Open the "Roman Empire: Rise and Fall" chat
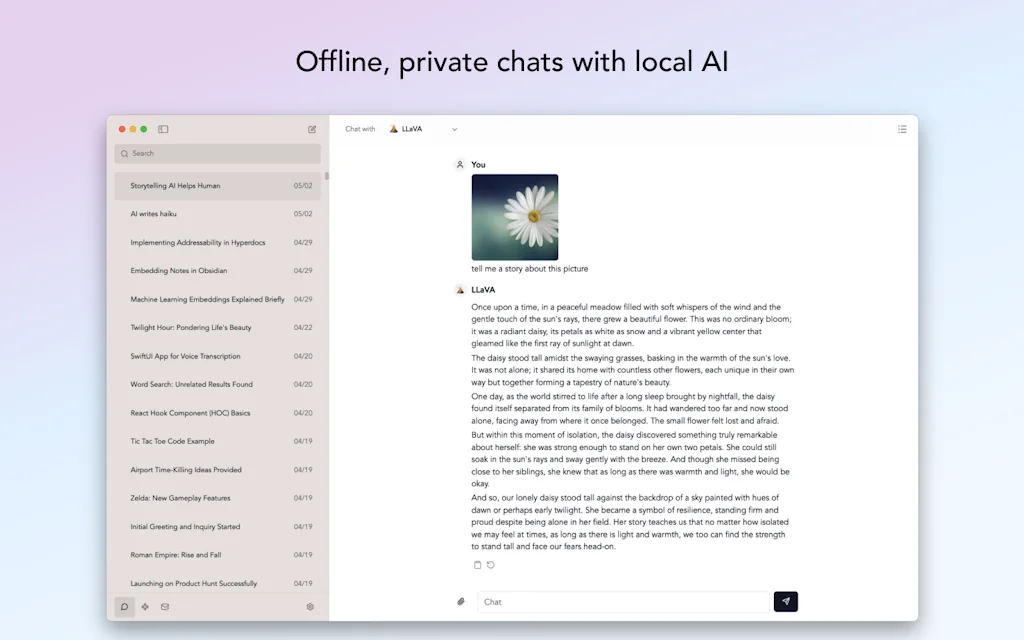This screenshot has height=640, width=1024. (217, 555)
